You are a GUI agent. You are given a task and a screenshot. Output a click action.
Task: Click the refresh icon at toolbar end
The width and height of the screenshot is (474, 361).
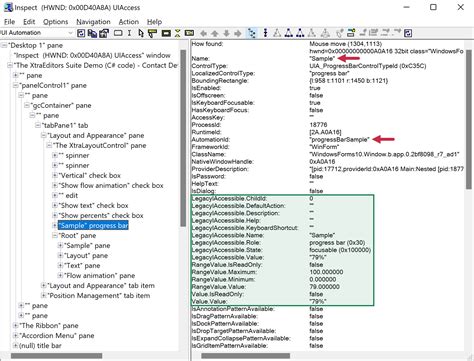click(x=408, y=33)
